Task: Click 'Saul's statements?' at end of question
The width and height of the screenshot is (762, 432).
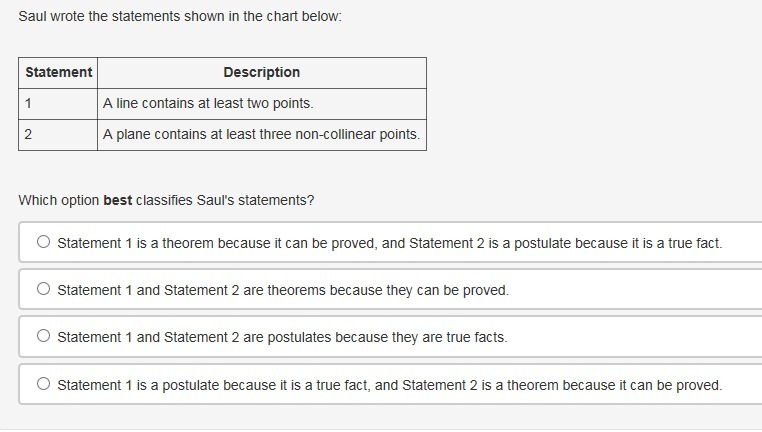Action: tap(255, 200)
